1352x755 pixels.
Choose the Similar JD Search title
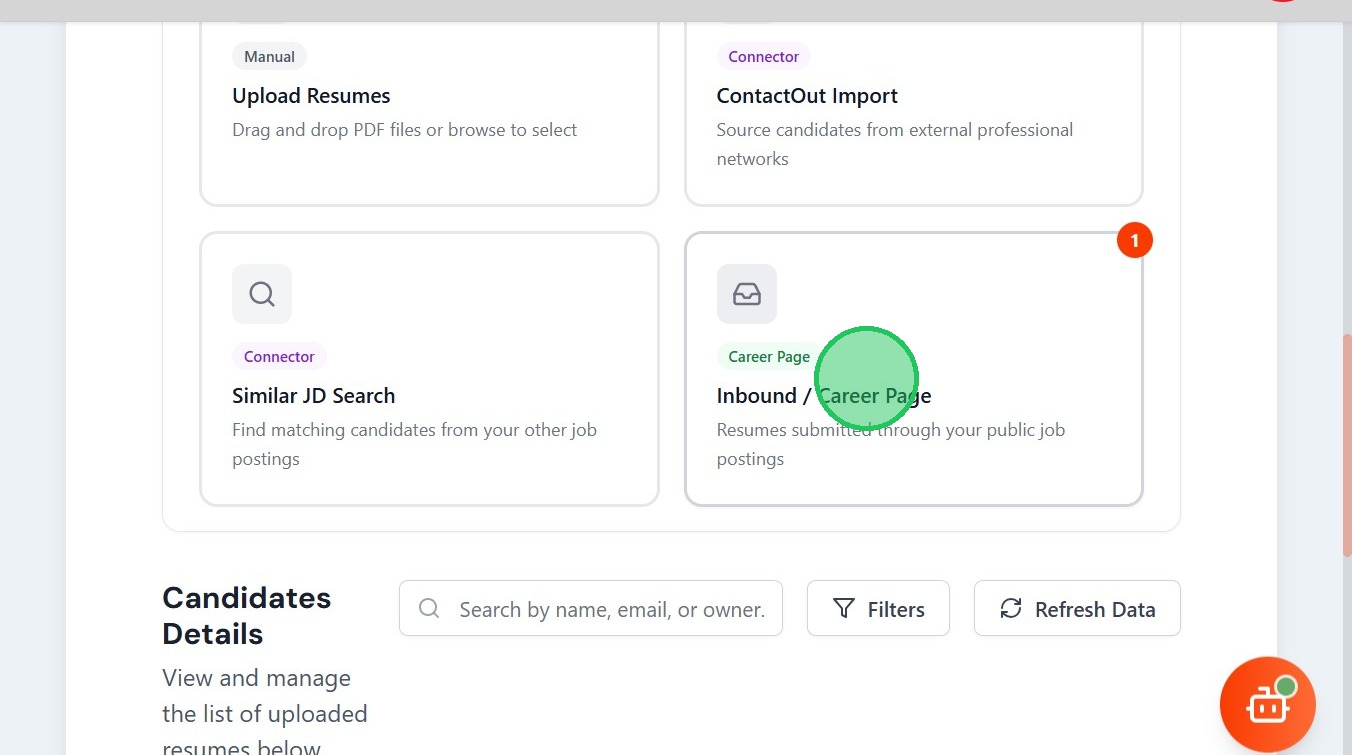point(313,396)
